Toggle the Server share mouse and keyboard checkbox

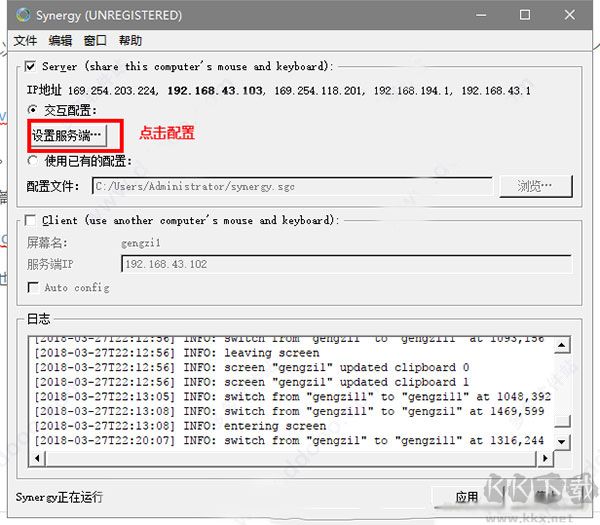point(30,66)
